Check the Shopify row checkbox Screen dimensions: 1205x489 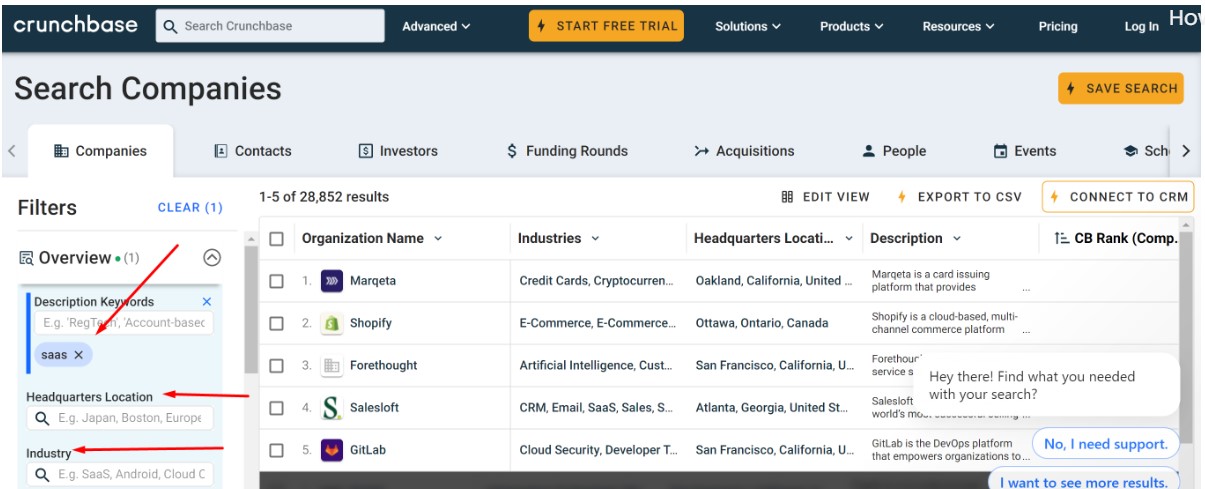coord(277,323)
